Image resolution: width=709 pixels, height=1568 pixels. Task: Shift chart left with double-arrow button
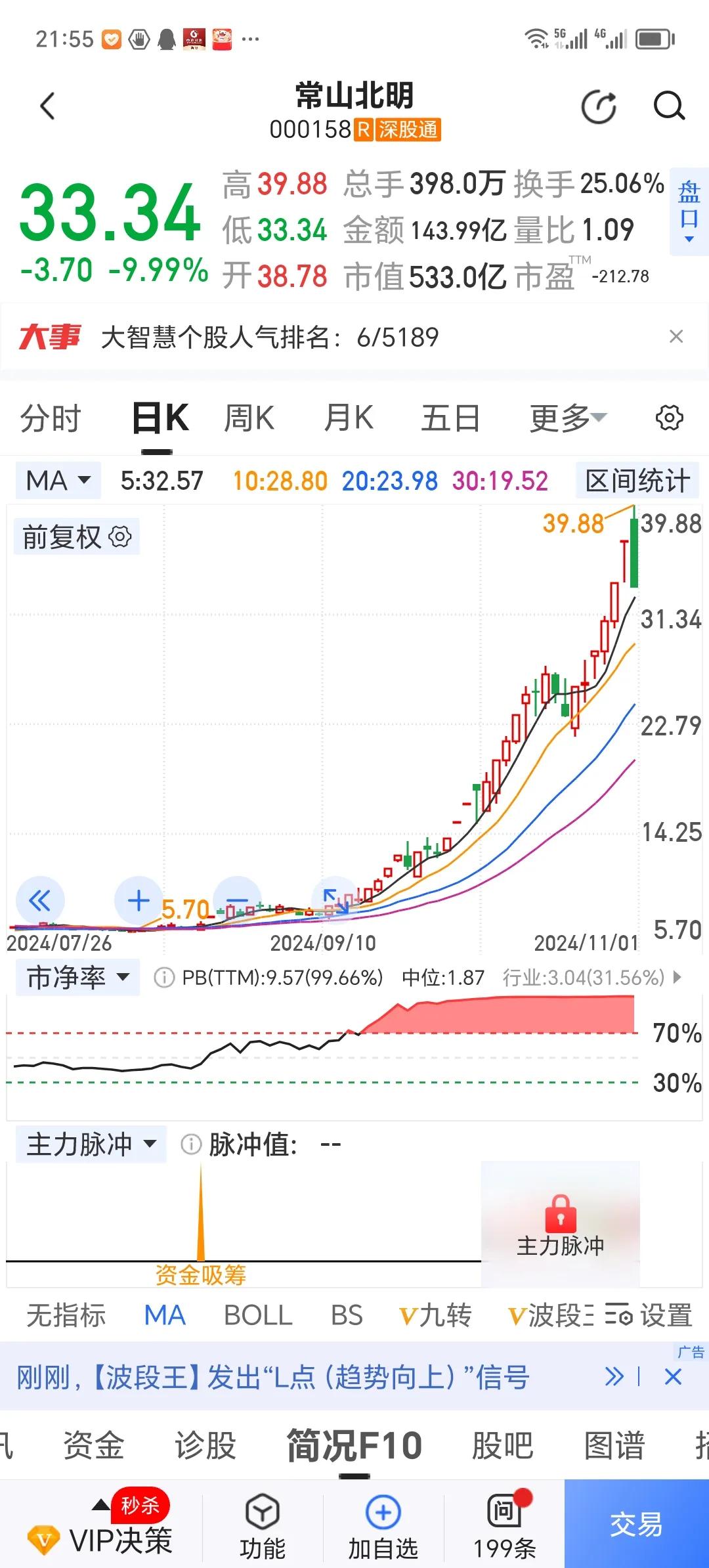click(40, 900)
